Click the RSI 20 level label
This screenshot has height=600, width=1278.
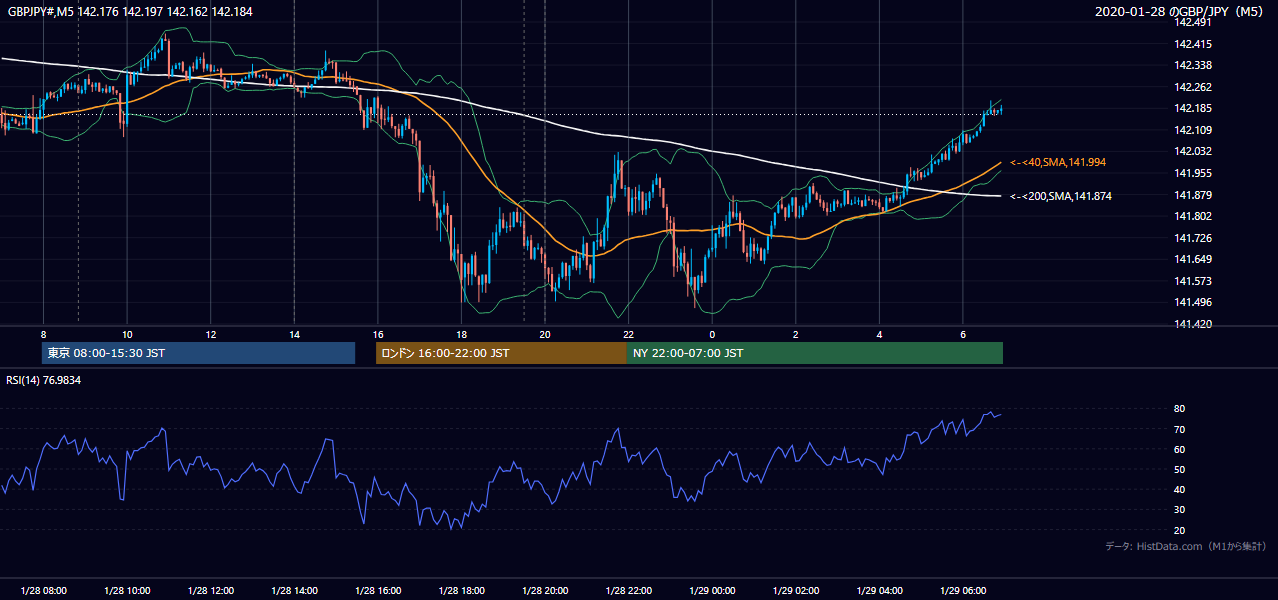pyautogui.click(x=1180, y=530)
